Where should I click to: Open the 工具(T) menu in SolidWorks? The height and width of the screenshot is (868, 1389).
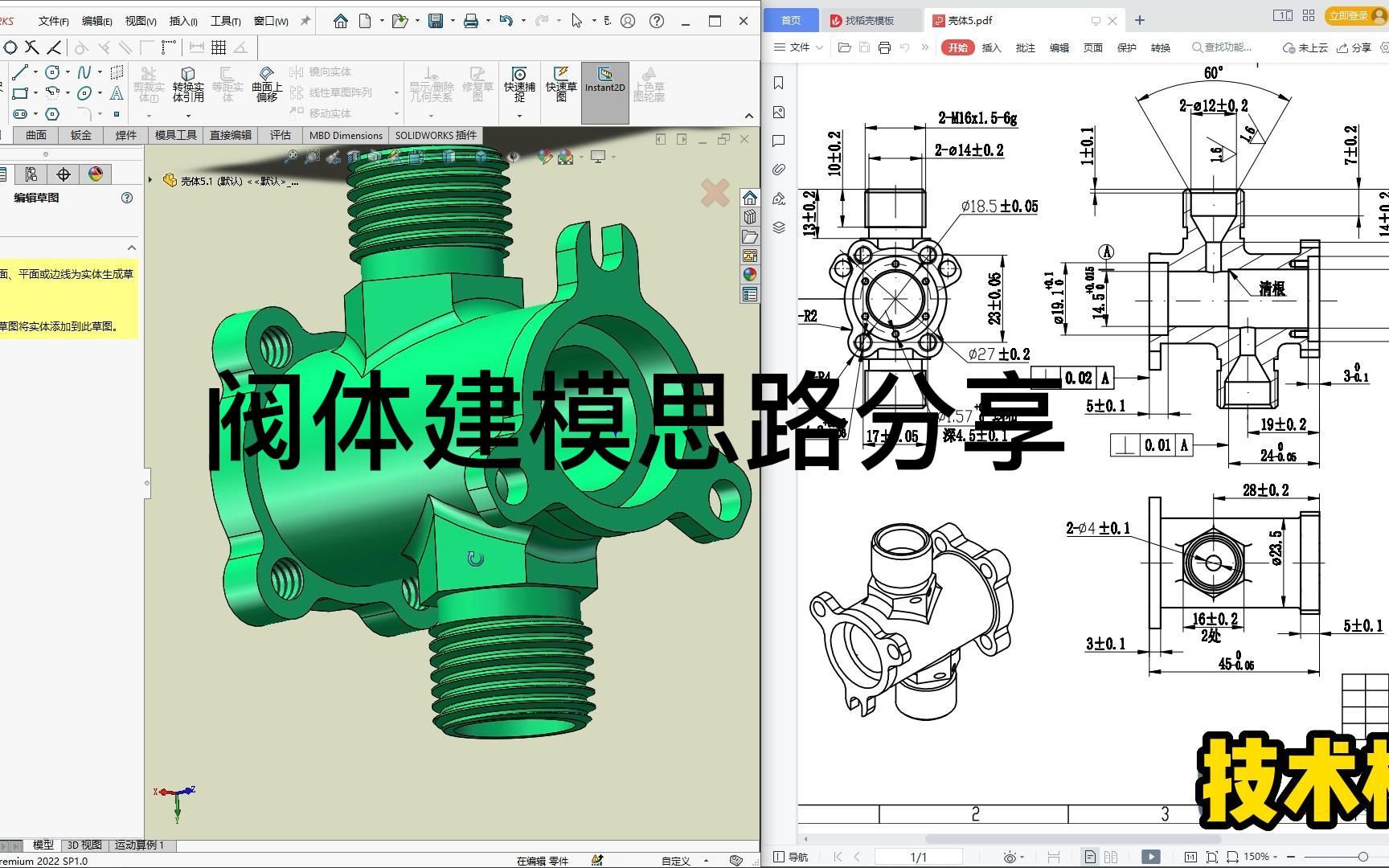pyautogui.click(x=225, y=21)
